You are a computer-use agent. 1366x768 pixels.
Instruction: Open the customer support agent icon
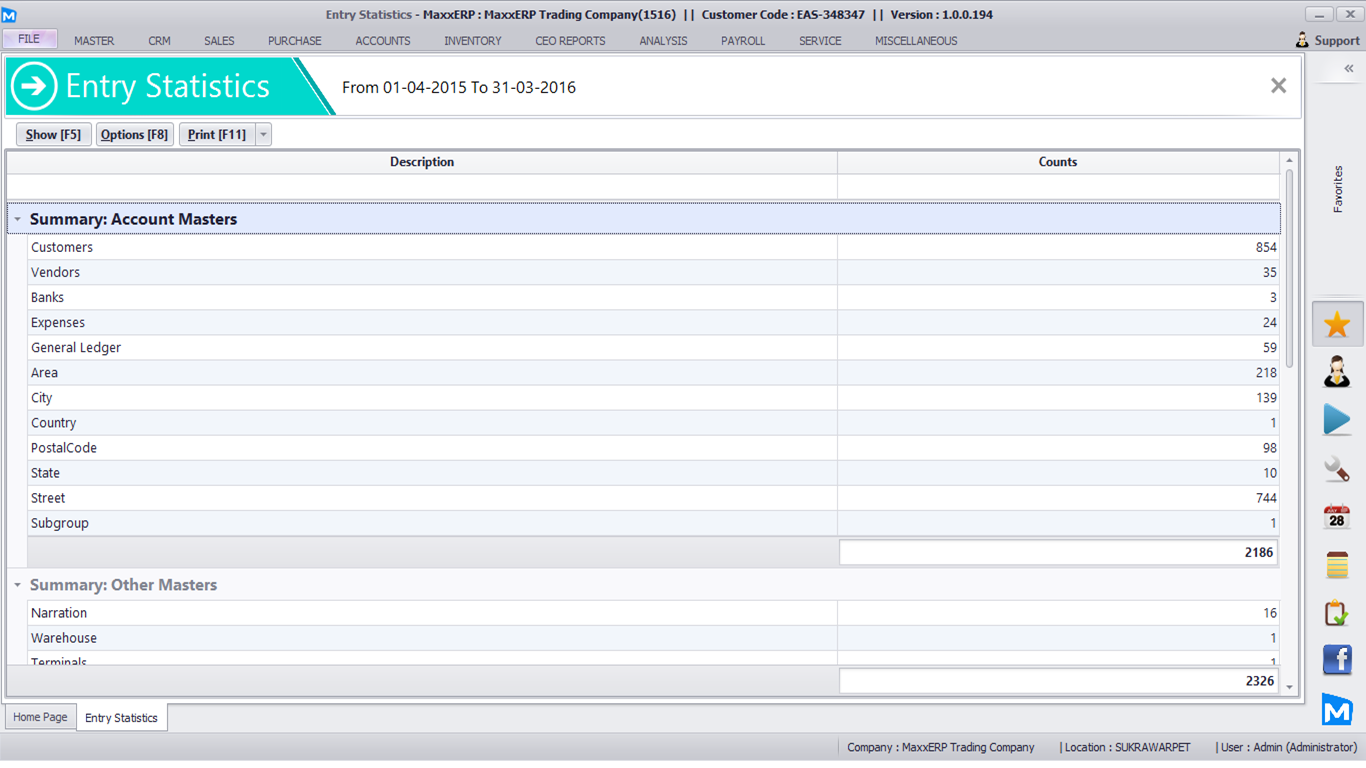point(1337,372)
